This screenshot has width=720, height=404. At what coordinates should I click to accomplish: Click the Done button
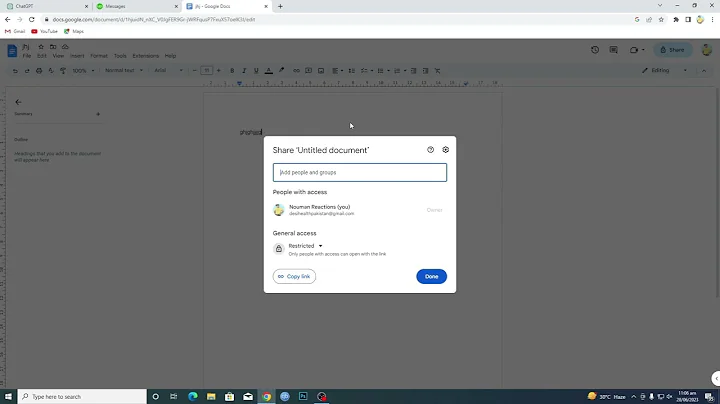click(x=431, y=276)
